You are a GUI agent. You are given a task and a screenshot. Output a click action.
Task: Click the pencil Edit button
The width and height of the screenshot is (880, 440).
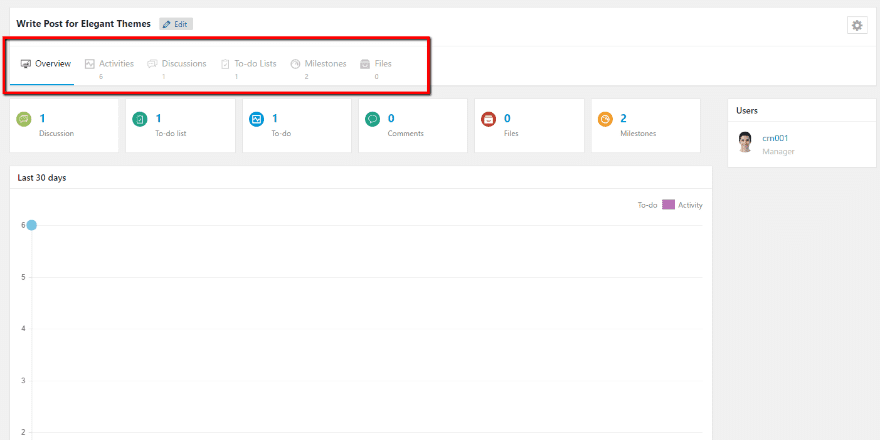(x=176, y=24)
